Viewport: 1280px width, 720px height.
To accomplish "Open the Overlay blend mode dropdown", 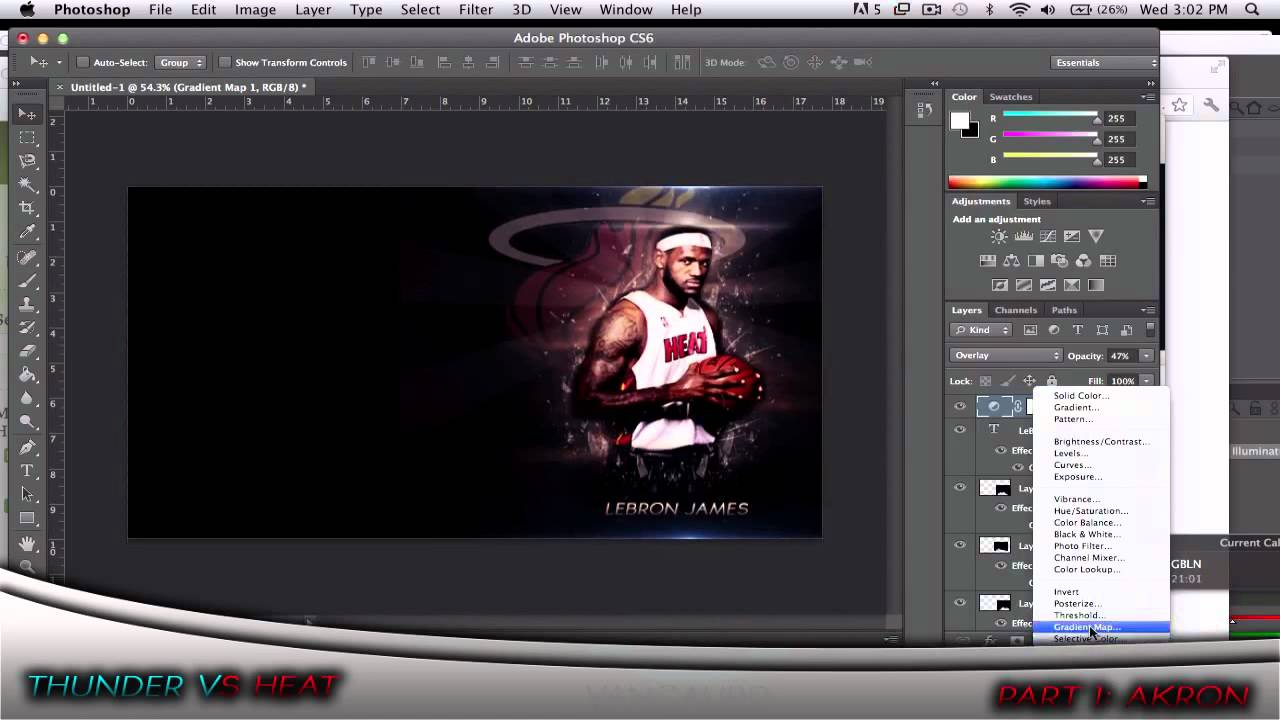I will coord(1005,355).
